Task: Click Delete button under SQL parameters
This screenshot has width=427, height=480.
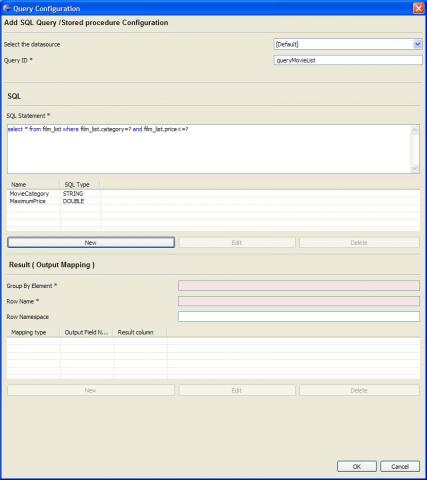Action: [359, 243]
